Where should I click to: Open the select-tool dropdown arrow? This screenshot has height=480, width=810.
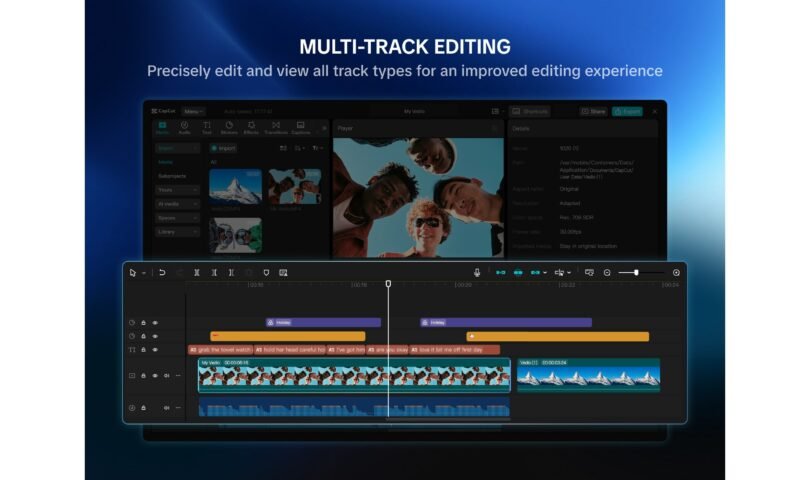click(143, 273)
